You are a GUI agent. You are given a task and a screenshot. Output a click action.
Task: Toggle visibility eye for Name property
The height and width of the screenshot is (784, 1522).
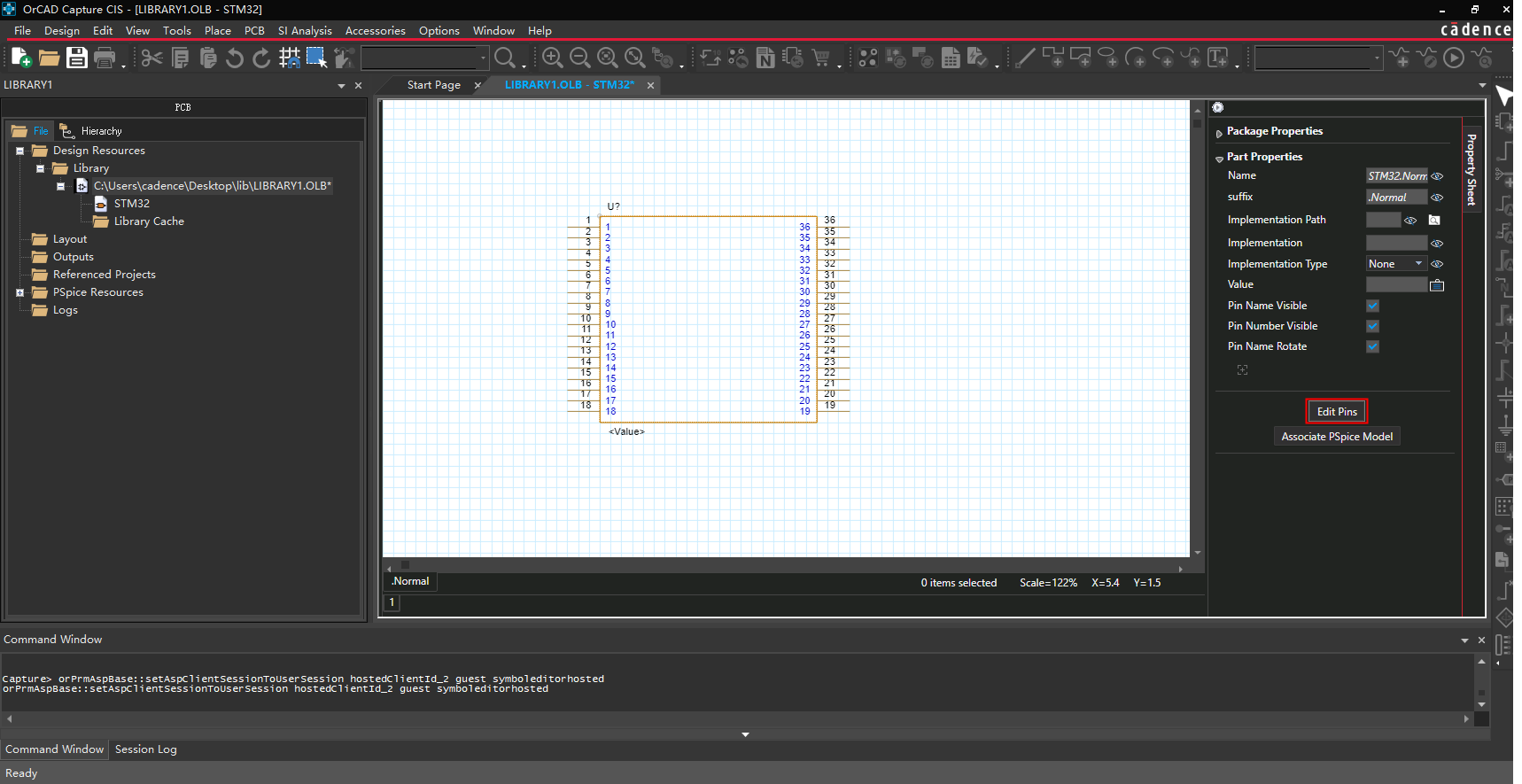1437,176
